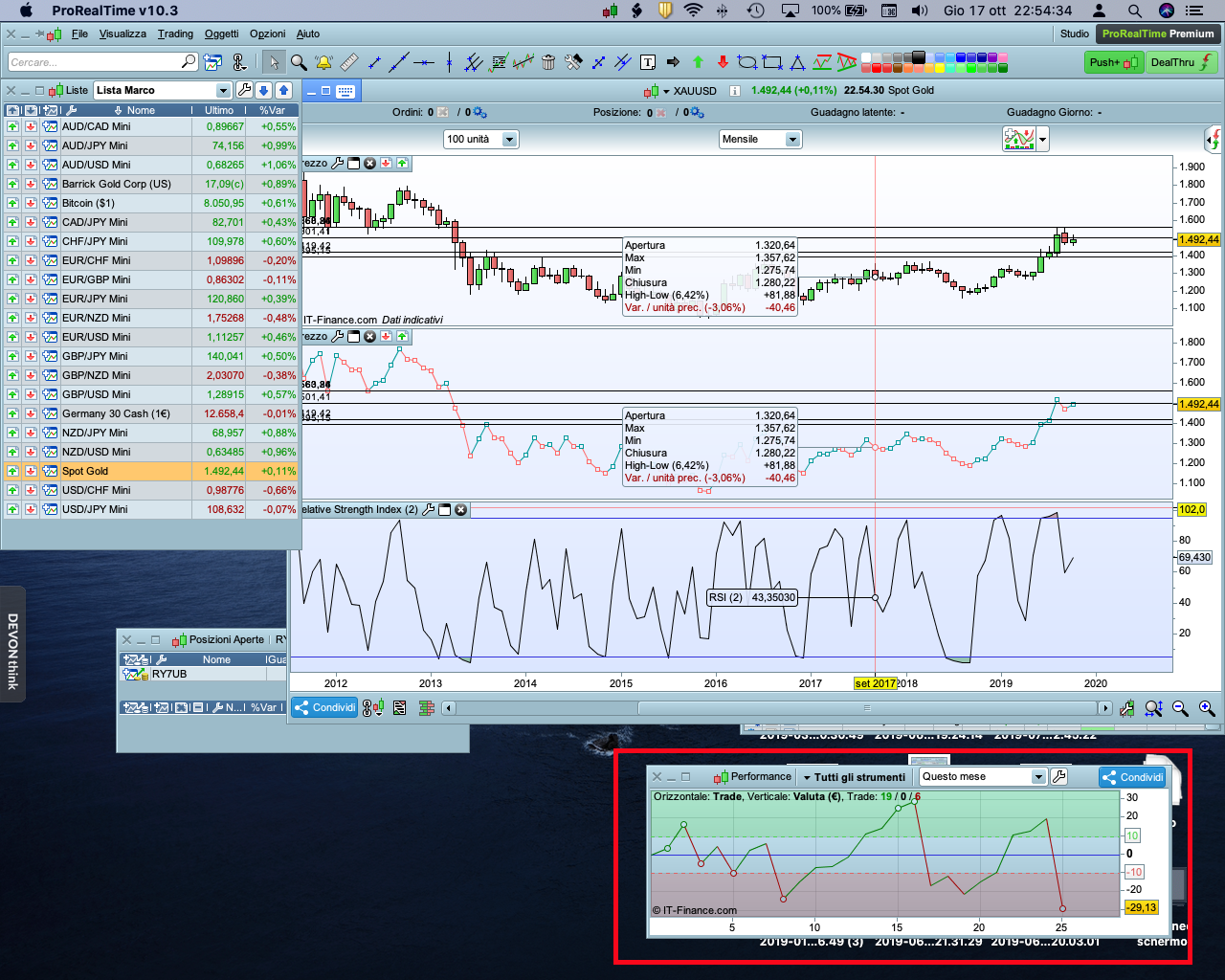This screenshot has height=980, width=1225.
Task: Open the Aiuto menu
Action: coord(308,33)
